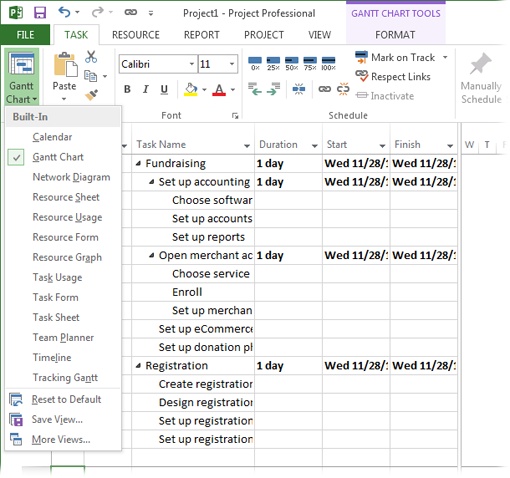The height and width of the screenshot is (478, 510).
Task: Click the red font color button
Action: pyautogui.click(x=219, y=89)
